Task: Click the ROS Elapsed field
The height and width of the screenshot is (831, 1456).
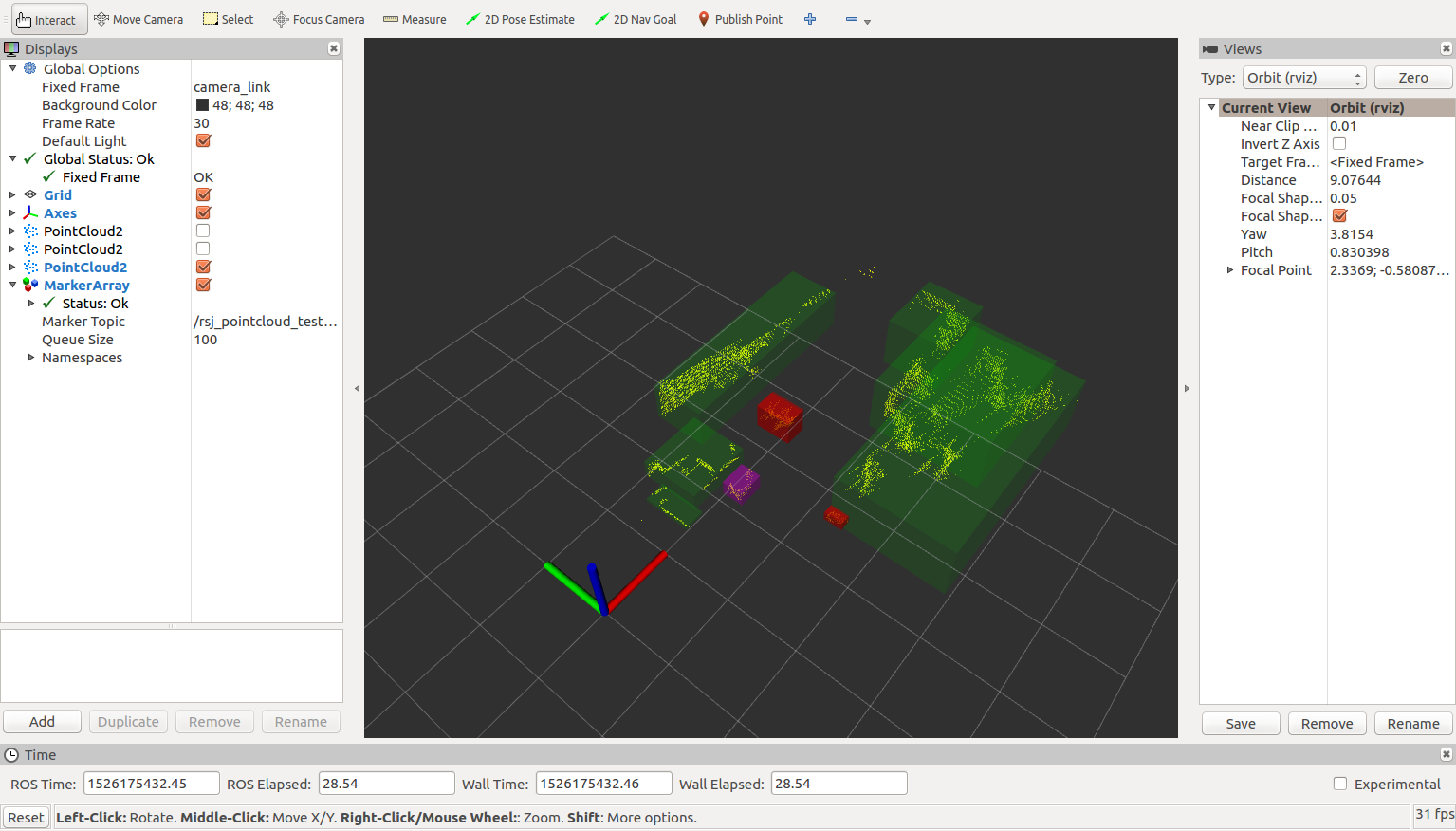Action: pyautogui.click(x=387, y=784)
